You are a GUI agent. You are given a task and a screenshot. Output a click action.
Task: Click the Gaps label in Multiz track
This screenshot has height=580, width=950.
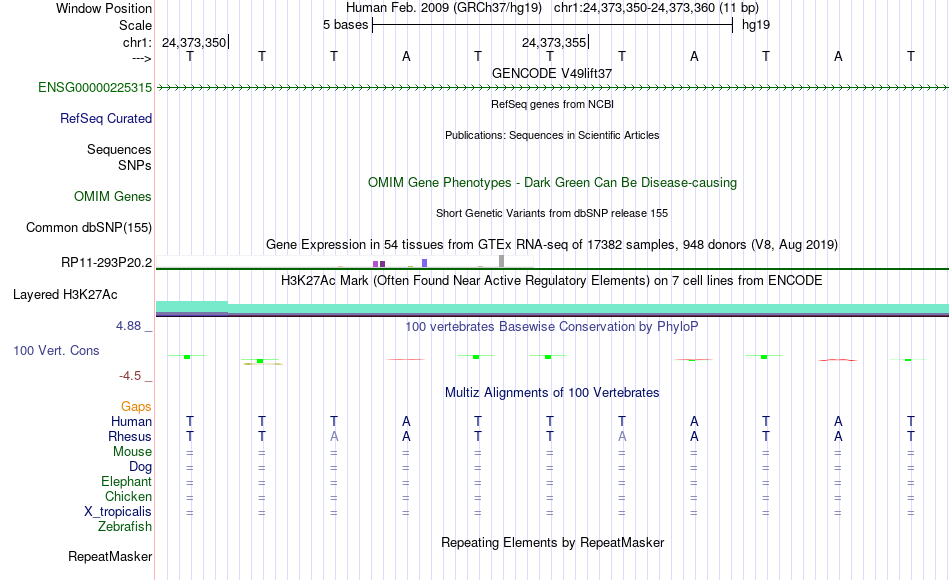(x=136, y=406)
